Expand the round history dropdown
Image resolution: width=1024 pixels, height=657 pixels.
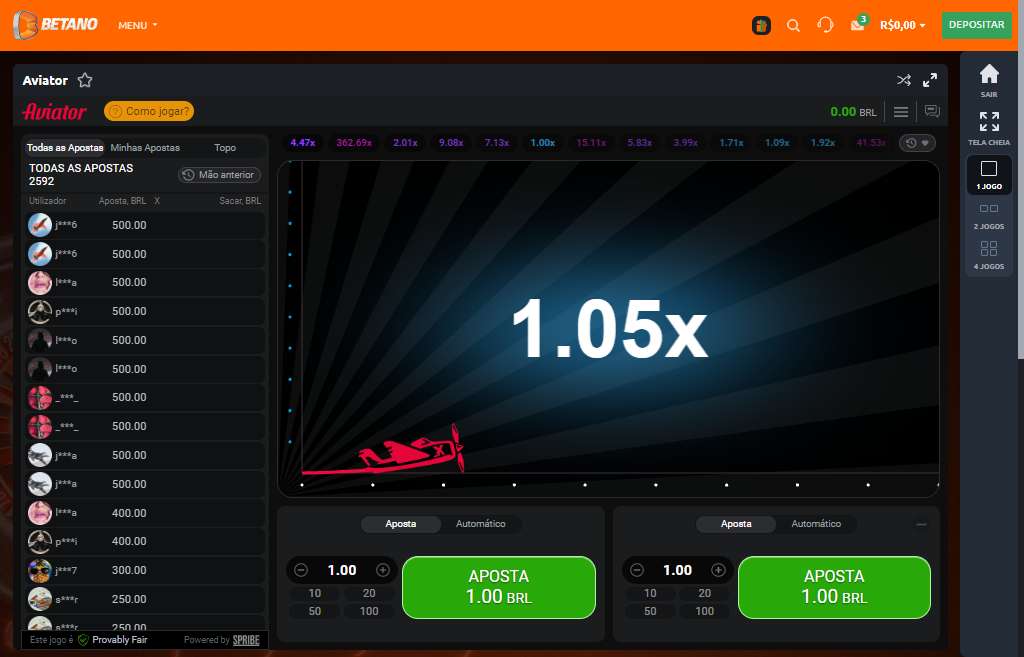(917, 143)
